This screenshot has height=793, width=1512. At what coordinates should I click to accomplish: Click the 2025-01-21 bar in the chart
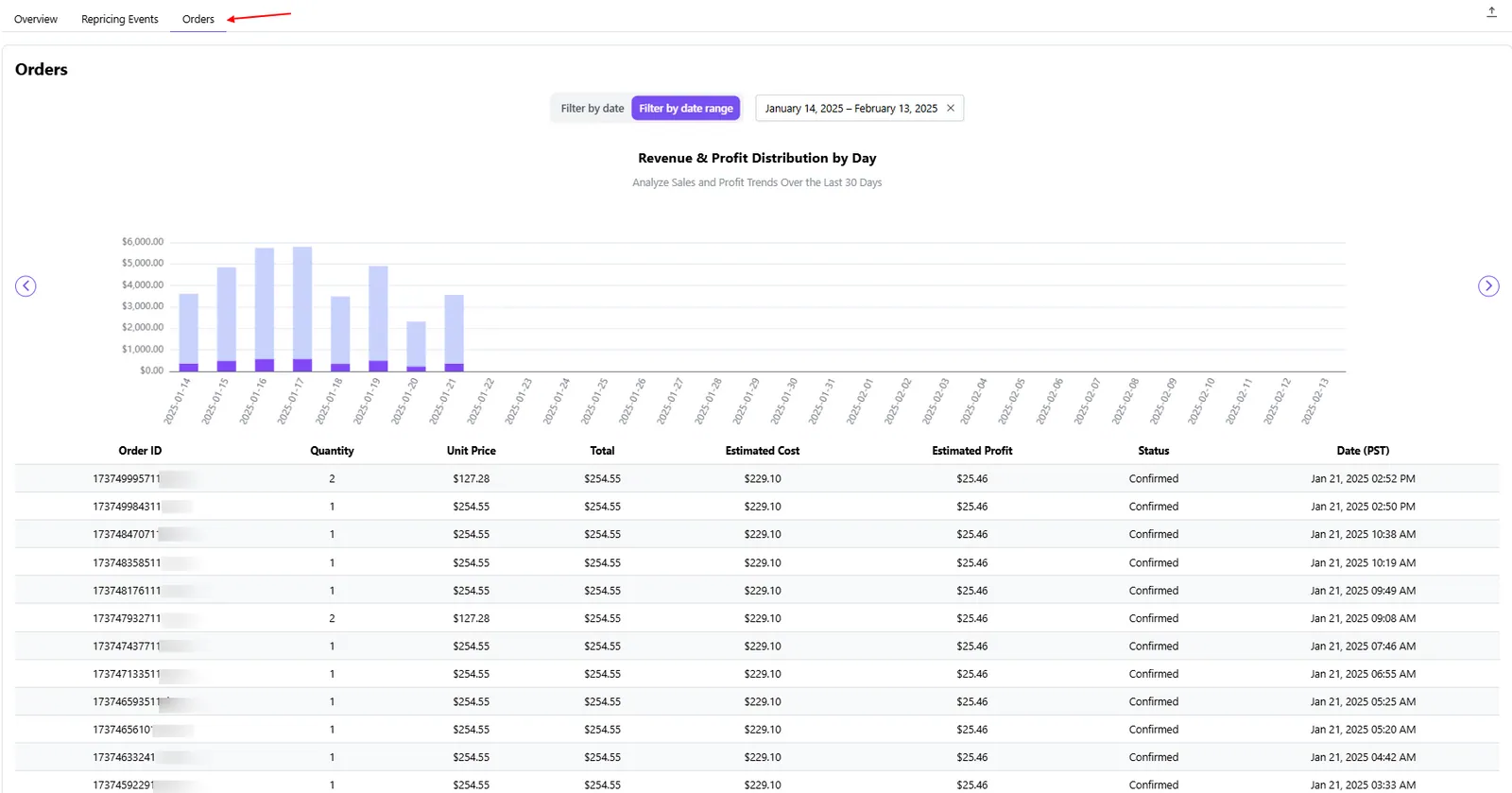tap(454, 333)
